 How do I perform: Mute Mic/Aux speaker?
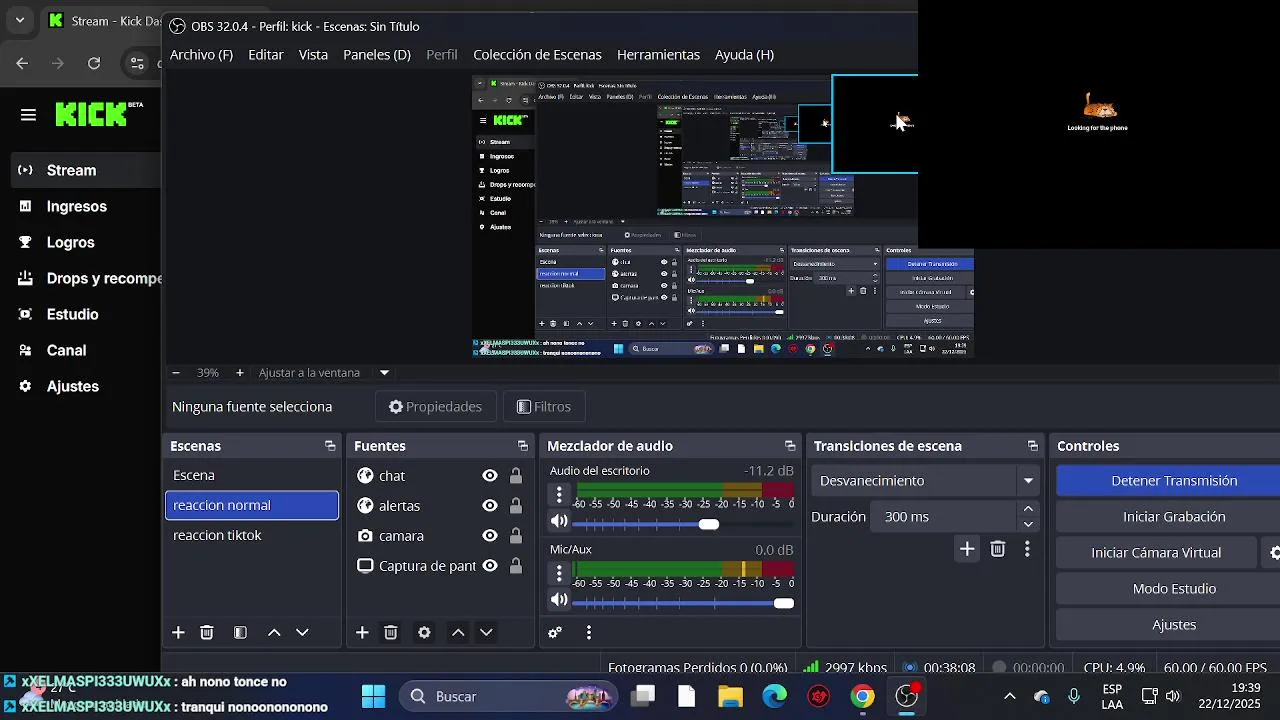pos(559,600)
